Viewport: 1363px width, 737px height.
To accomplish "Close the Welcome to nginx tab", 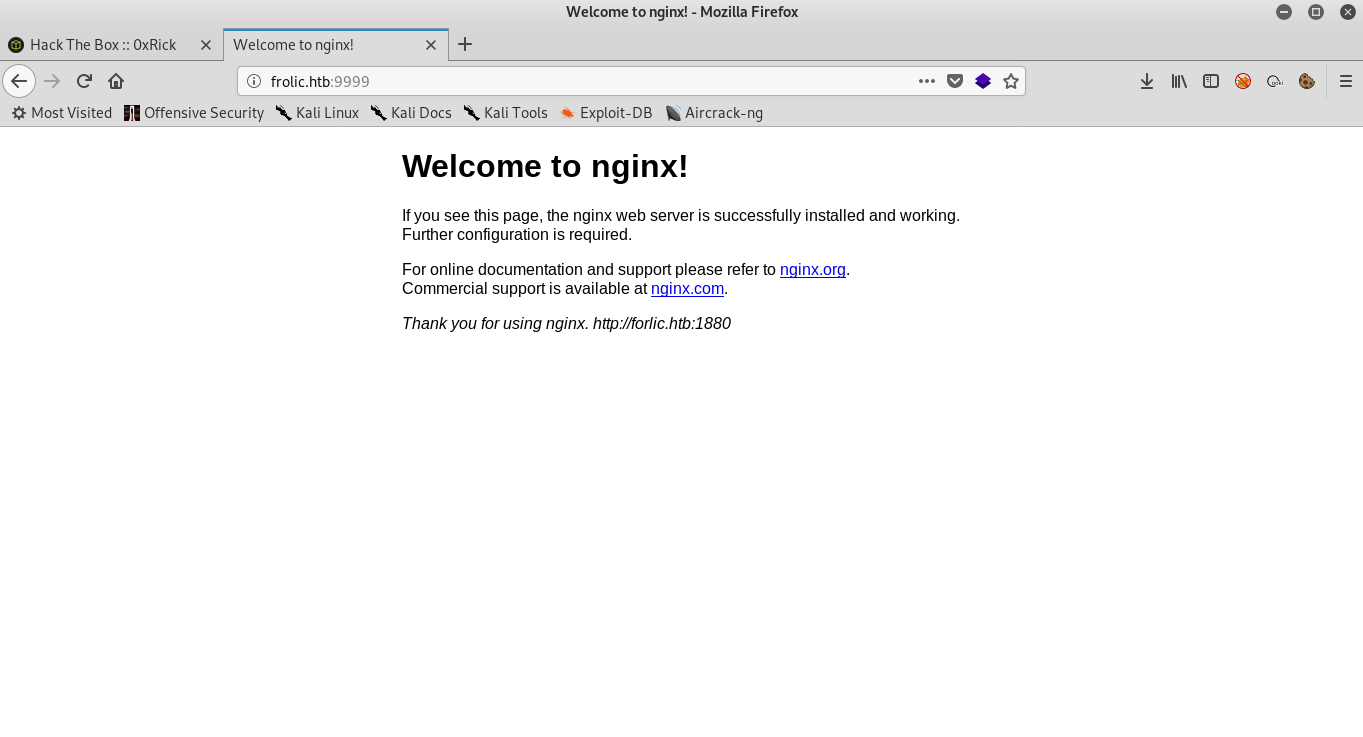I will pos(431,45).
